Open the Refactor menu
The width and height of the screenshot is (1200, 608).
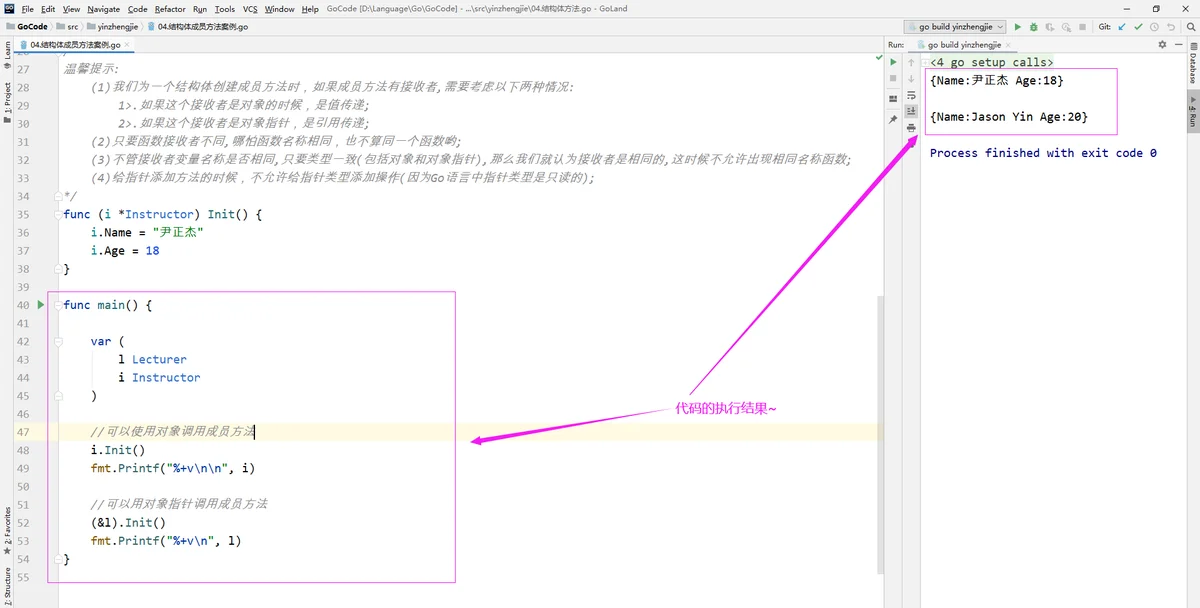click(x=170, y=9)
